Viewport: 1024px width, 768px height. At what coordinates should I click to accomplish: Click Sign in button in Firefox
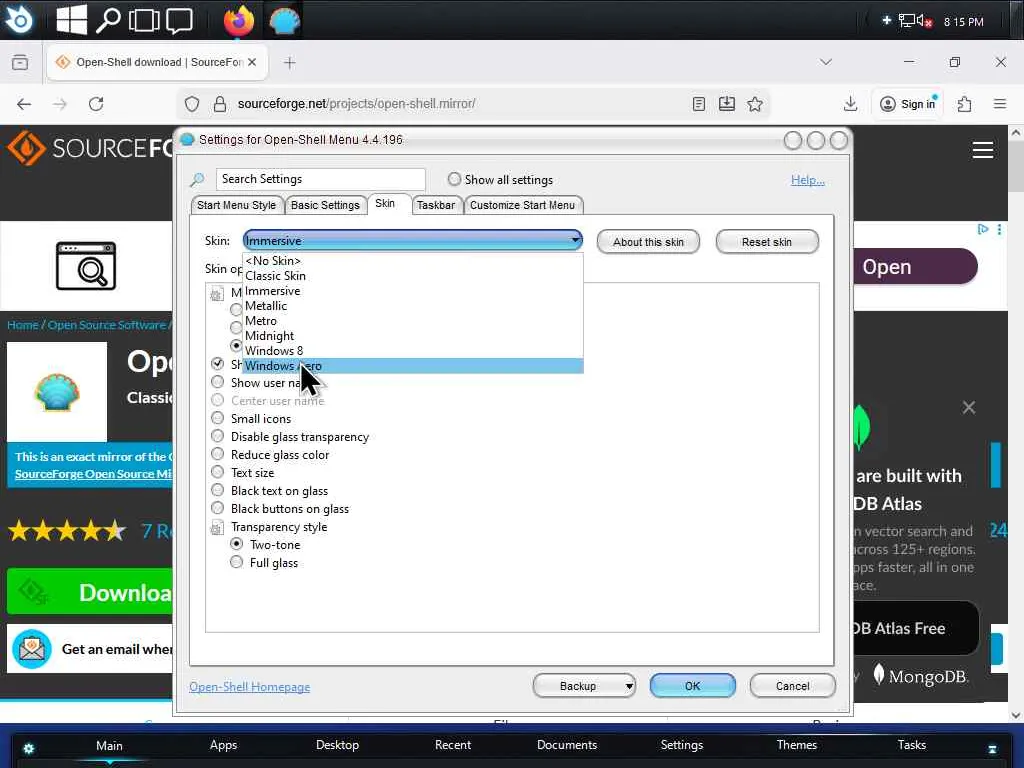pos(908,104)
